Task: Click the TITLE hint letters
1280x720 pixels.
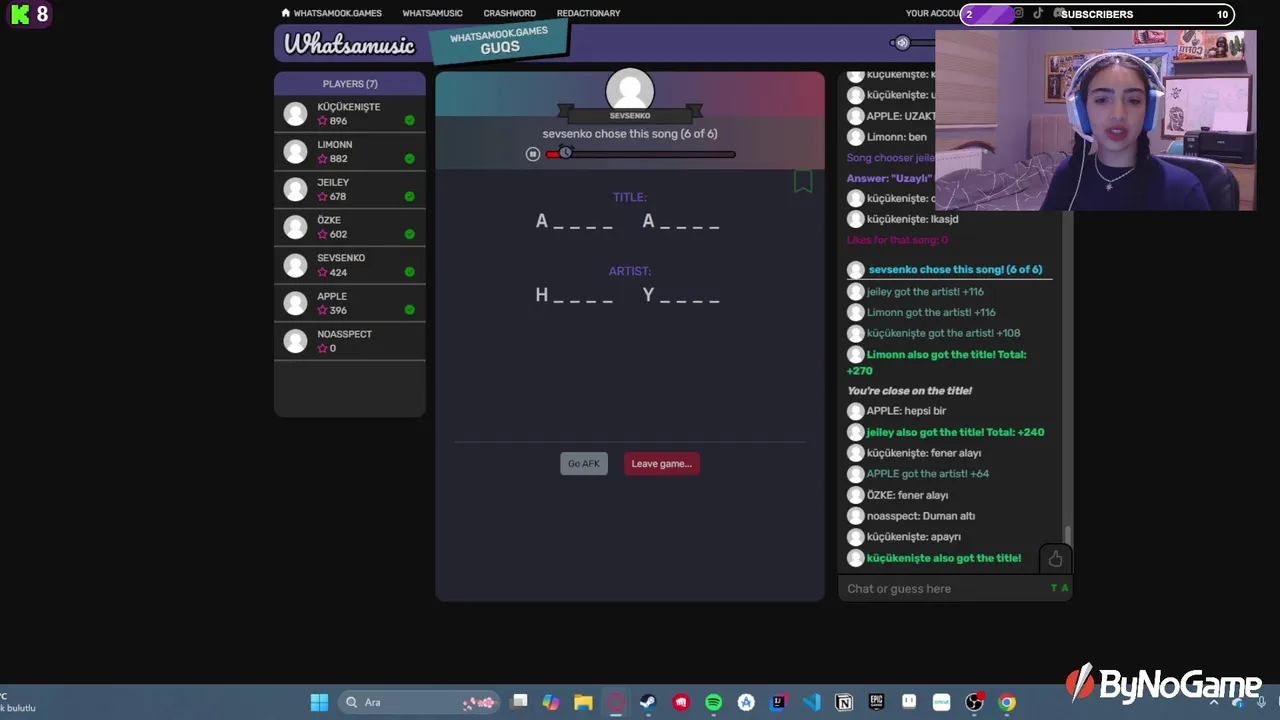Action: tap(628, 222)
